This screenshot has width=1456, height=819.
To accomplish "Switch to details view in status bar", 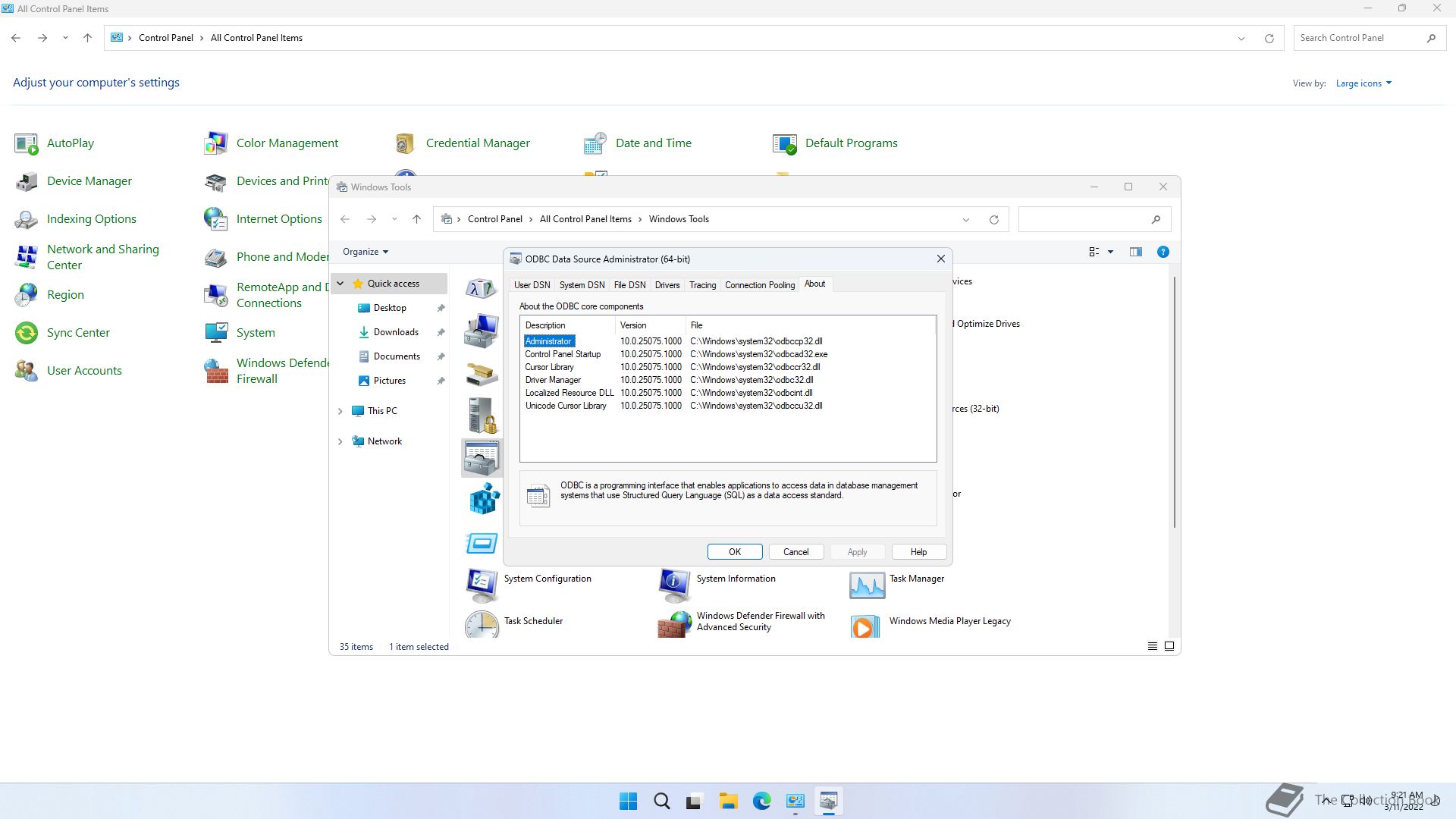I will coord(1152,647).
